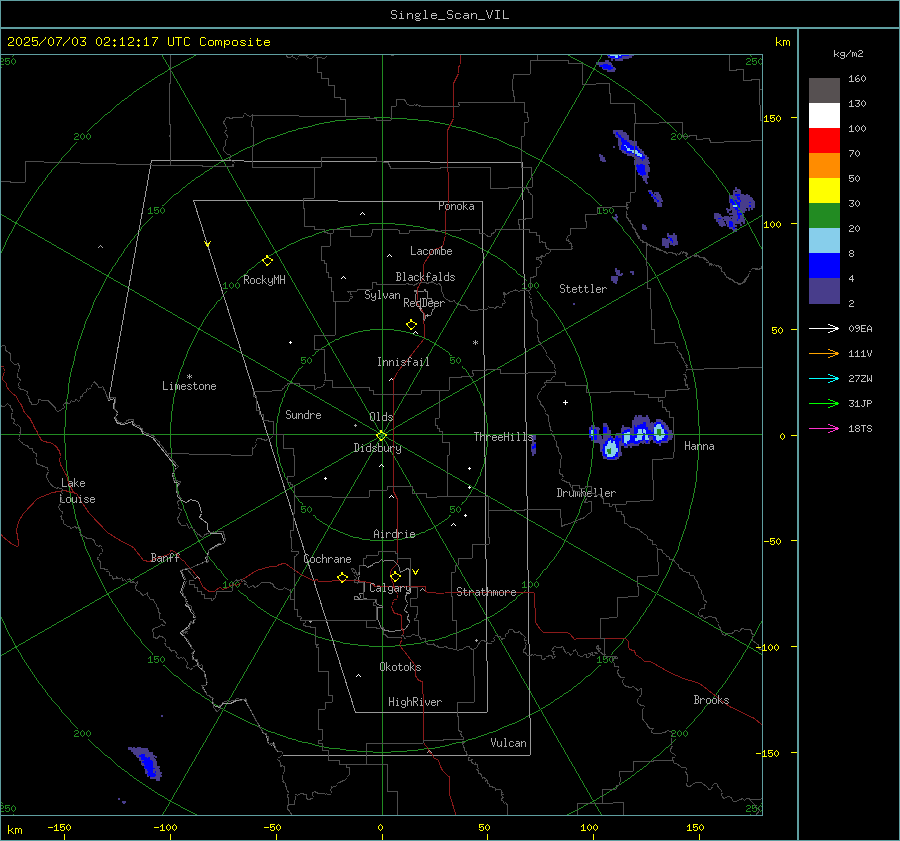The image size is (900, 841).
Task: Click the Blackfalds city label
Action: coord(425,277)
